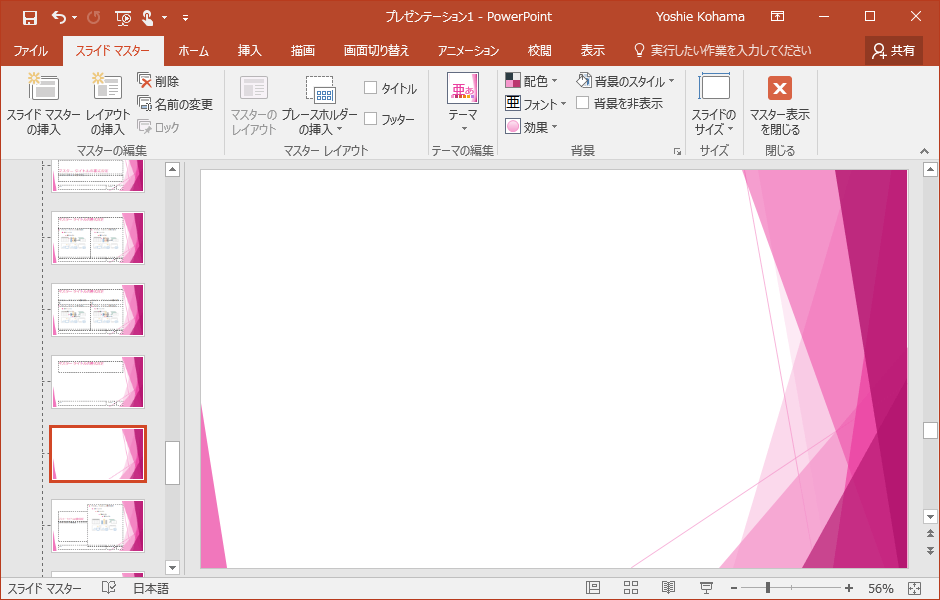The width and height of the screenshot is (940, 600).
Task: Switch to the Review tab (校閲)
Action: [540, 51]
